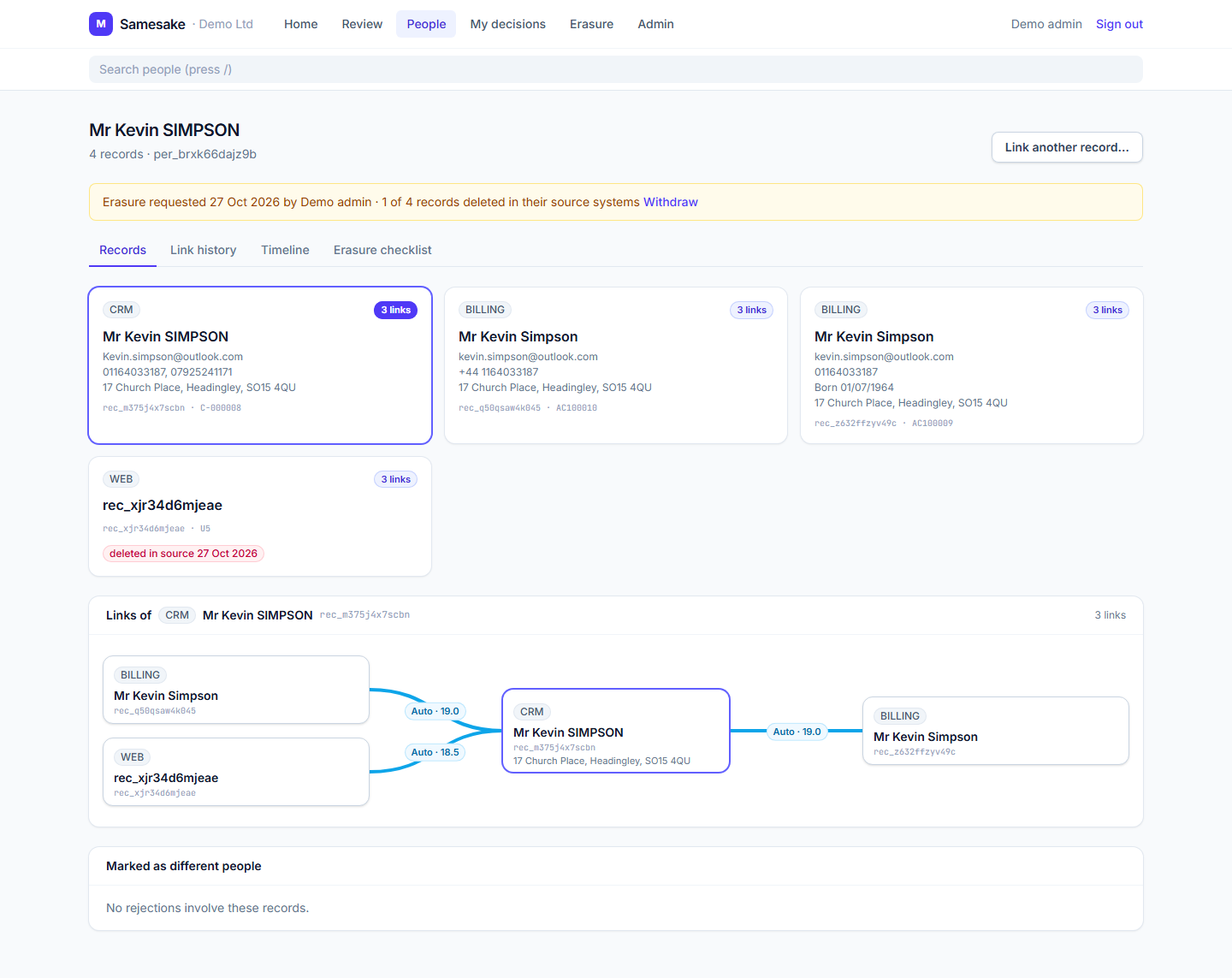Click the deleted in source 27 Oct 2026 badge
1232x978 pixels.
183,554
